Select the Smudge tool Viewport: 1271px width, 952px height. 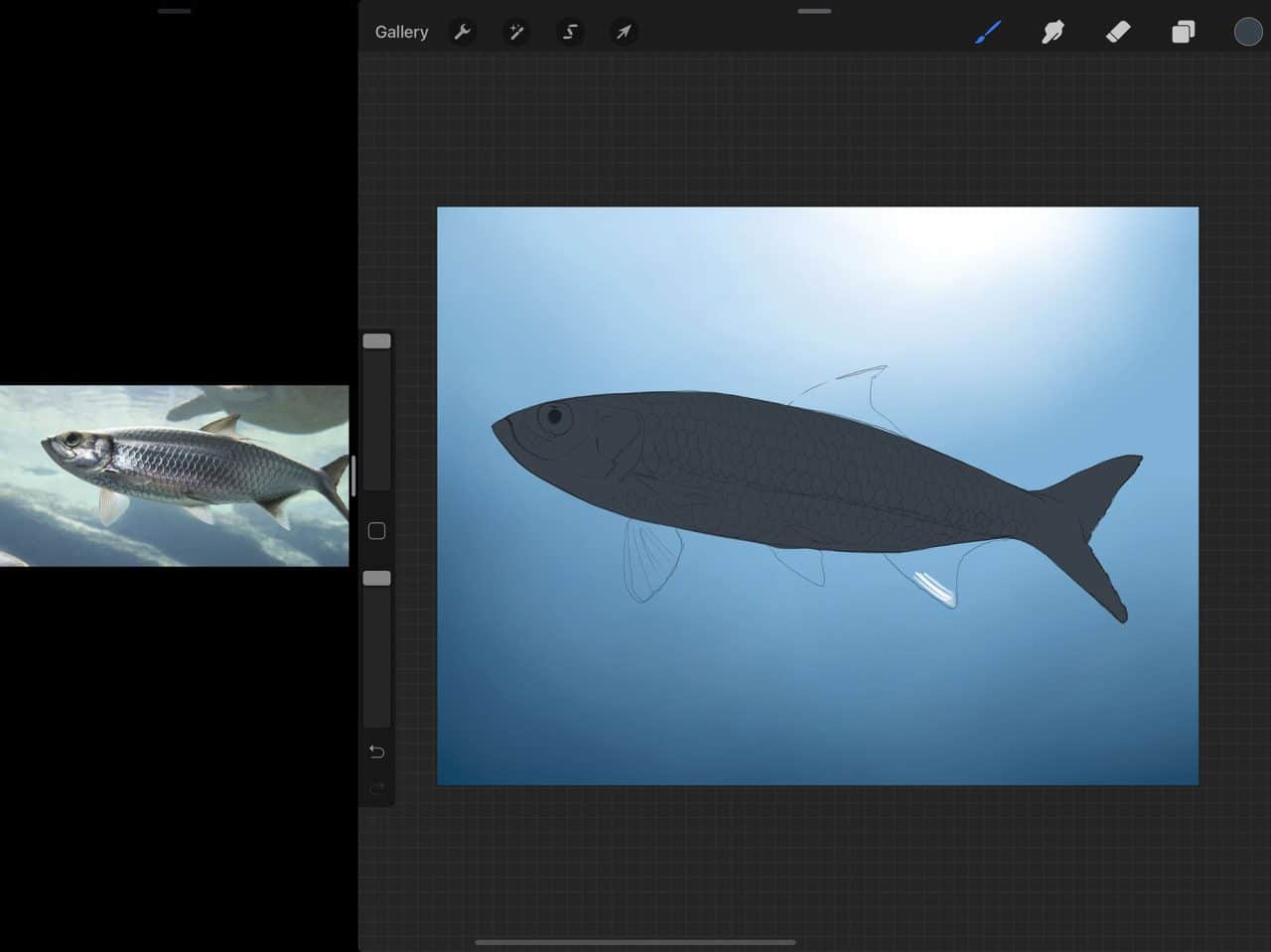tap(1053, 31)
